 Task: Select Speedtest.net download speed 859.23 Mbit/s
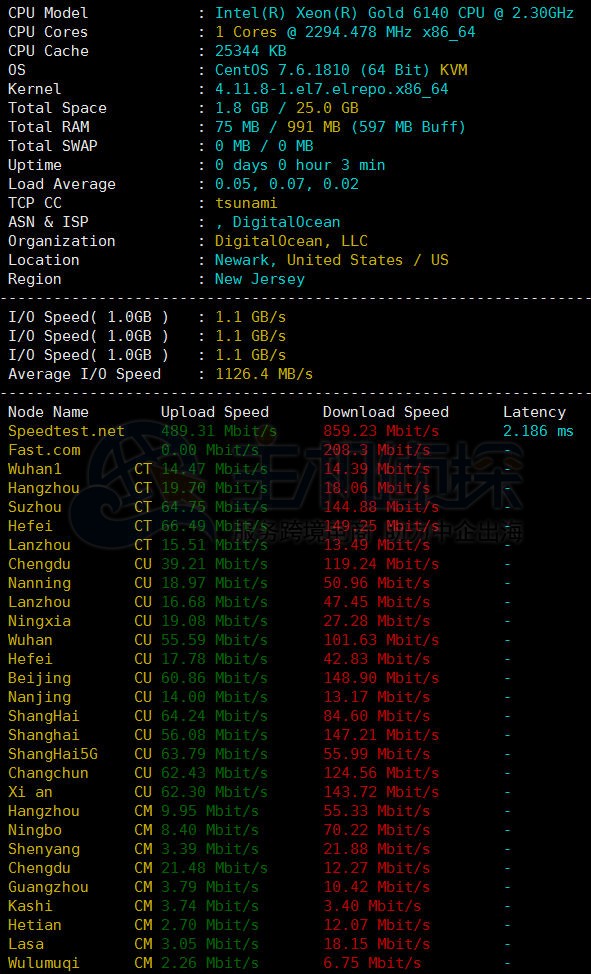[381, 432]
